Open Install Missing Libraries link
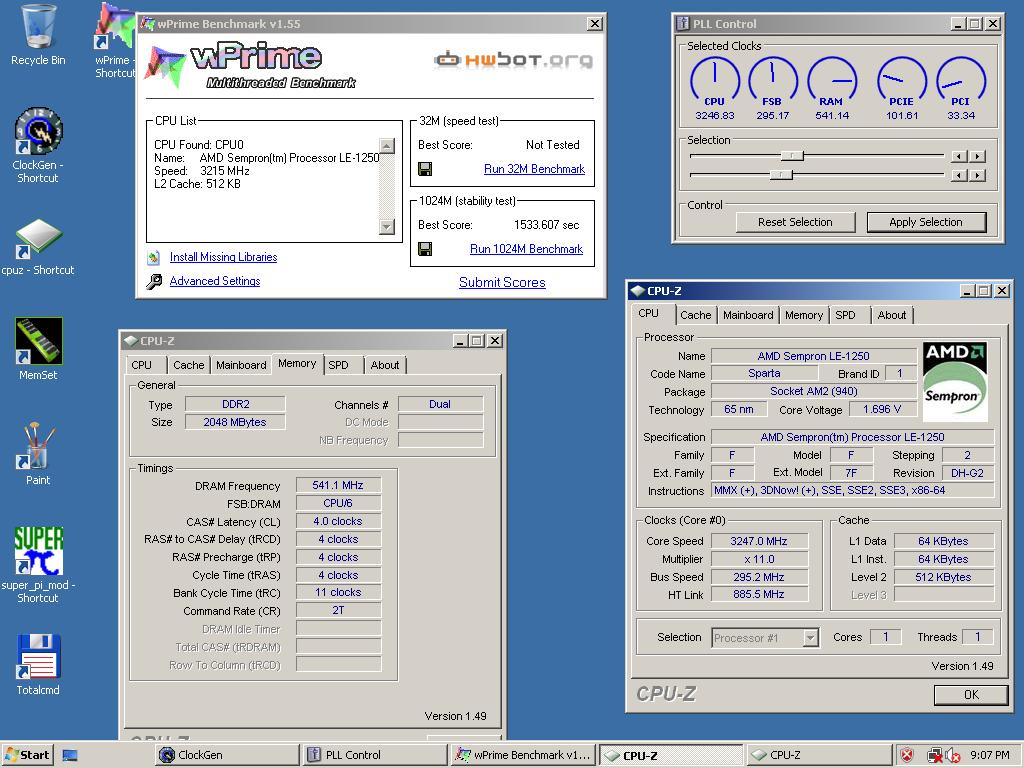Image resolution: width=1024 pixels, height=768 pixels. point(223,257)
